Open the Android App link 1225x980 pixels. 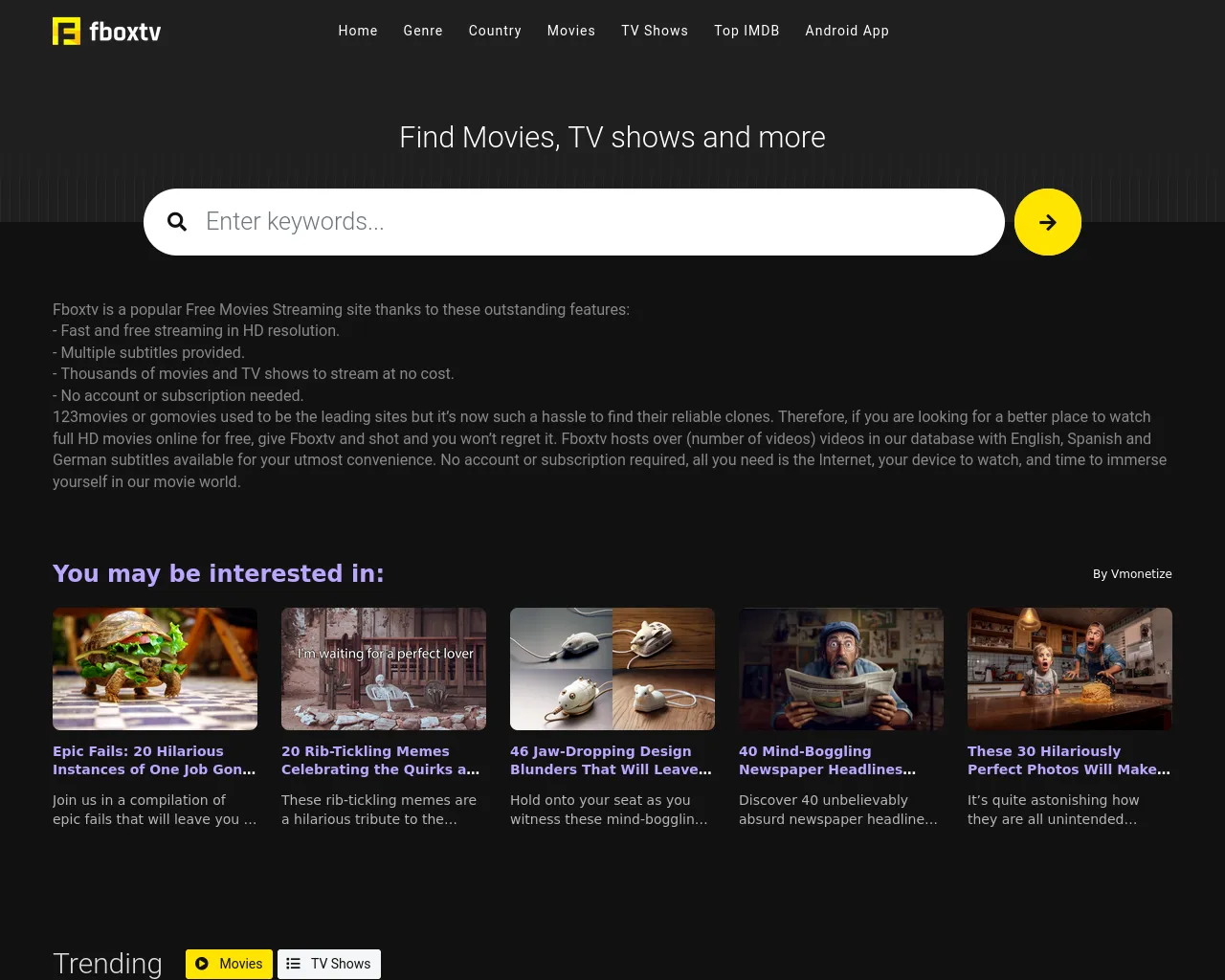pos(847,31)
